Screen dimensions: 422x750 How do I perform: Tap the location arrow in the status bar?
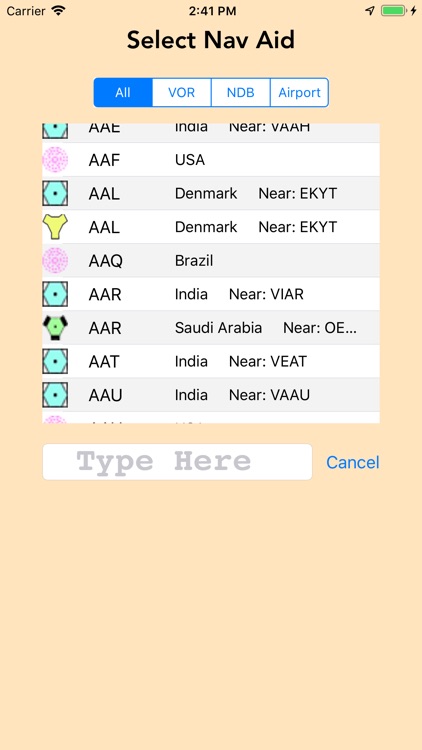coord(370,11)
